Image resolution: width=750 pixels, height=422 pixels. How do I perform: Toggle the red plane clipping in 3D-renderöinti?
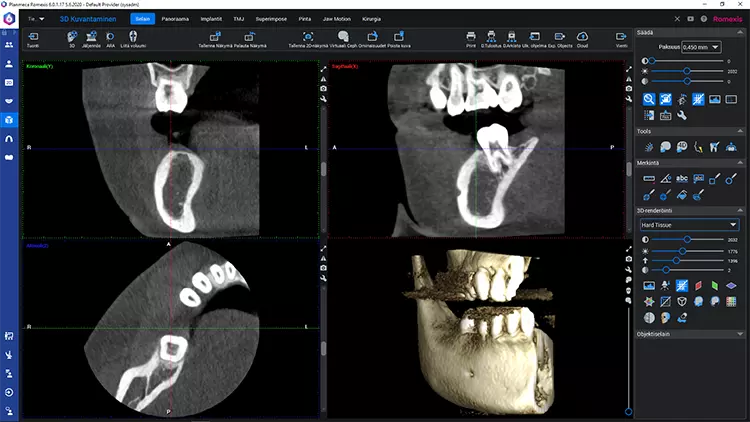(x=698, y=286)
